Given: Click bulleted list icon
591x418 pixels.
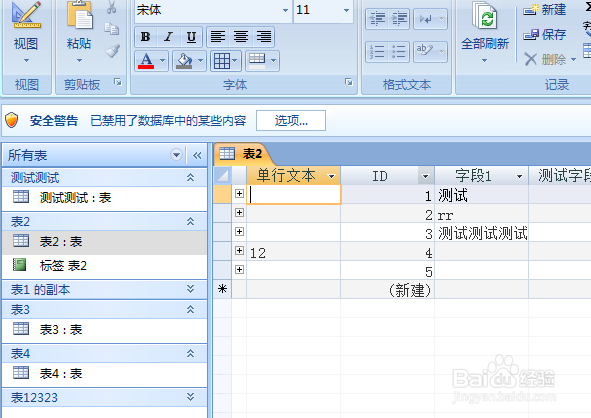Looking at the screenshot, I should point(399,51).
